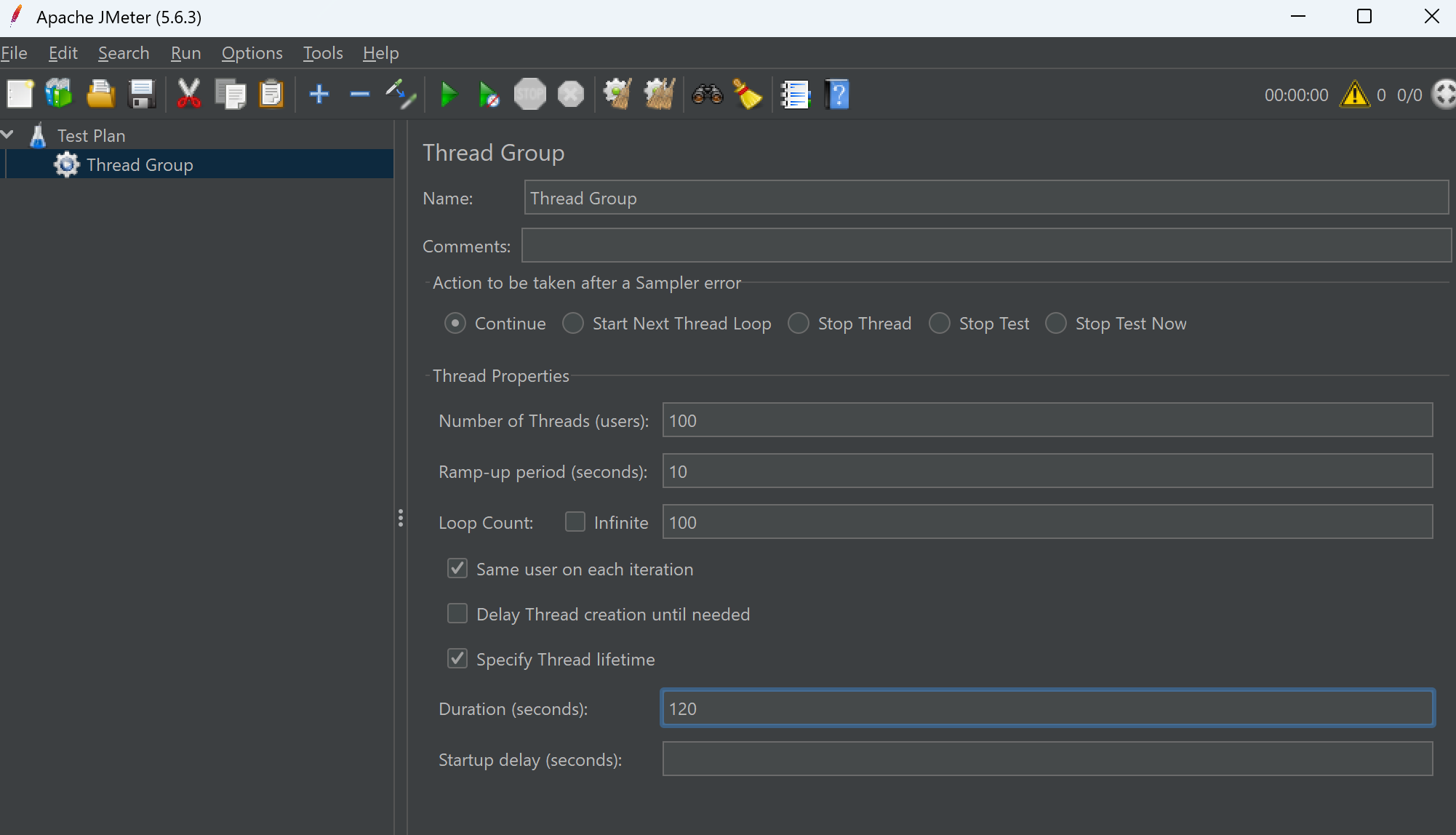This screenshot has width=1456, height=835.
Task: Check Delay Thread creation until needed
Action: pos(457,614)
